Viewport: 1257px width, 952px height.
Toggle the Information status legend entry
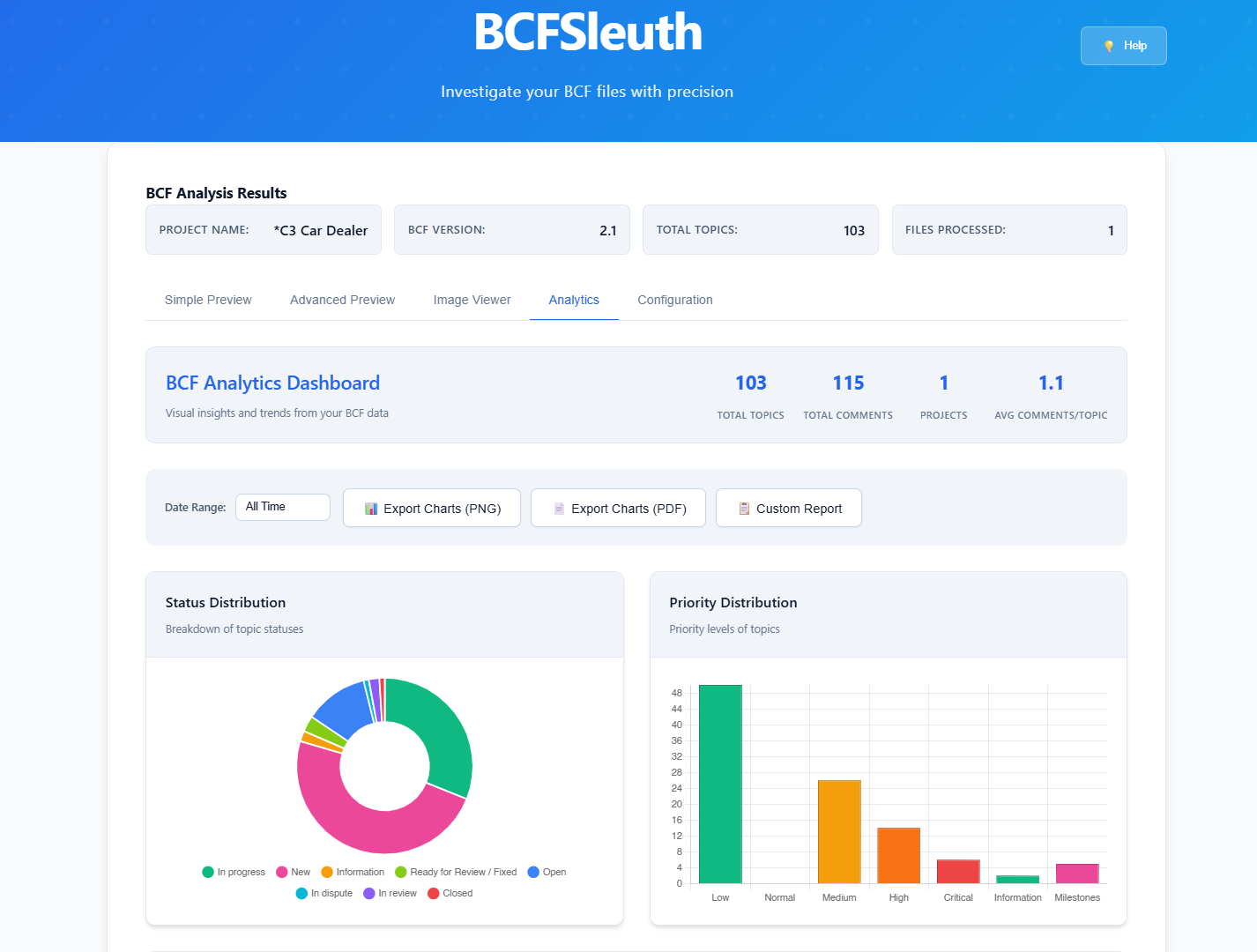pyautogui.click(x=353, y=872)
